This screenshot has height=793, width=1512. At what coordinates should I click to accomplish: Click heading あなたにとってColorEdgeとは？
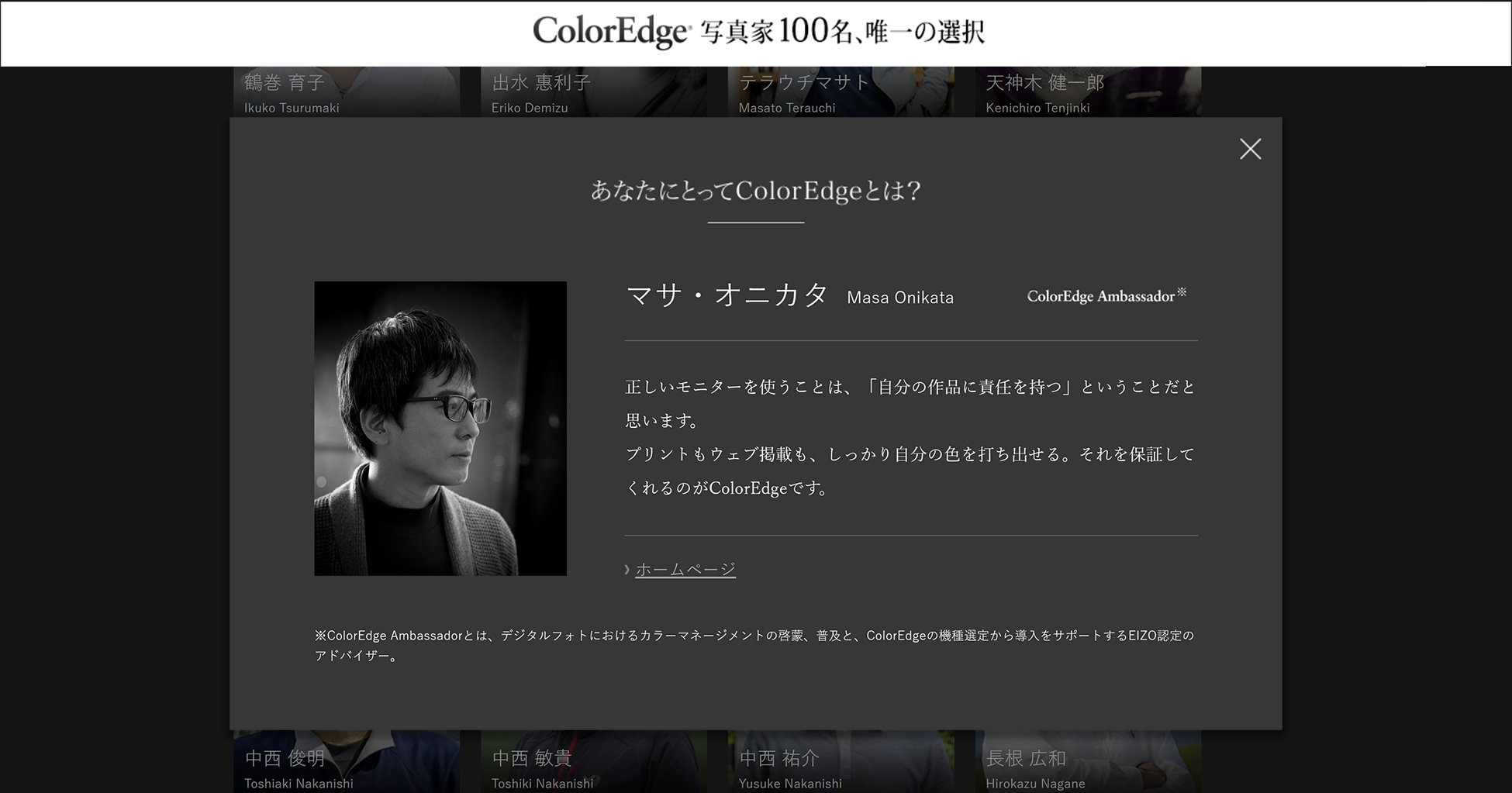point(756,191)
